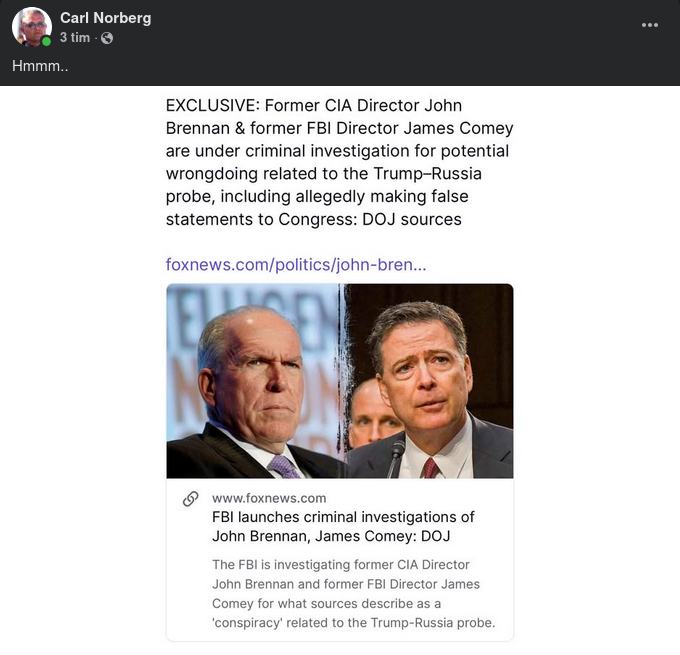Click the chain link icon beside www.foxnews.com
This screenshot has width=680, height=655.
pyautogui.click(x=190, y=499)
